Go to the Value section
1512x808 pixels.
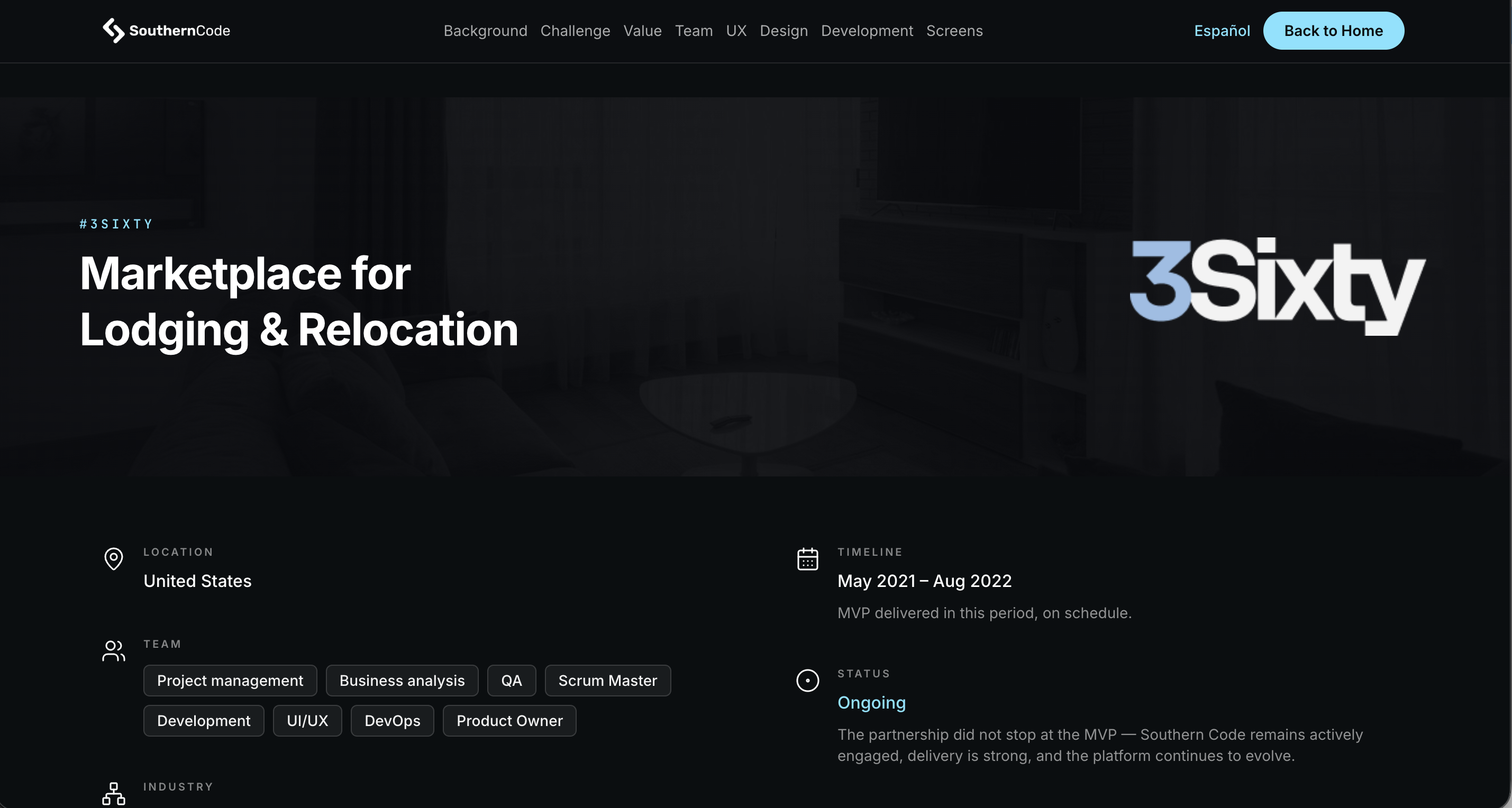tap(642, 31)
